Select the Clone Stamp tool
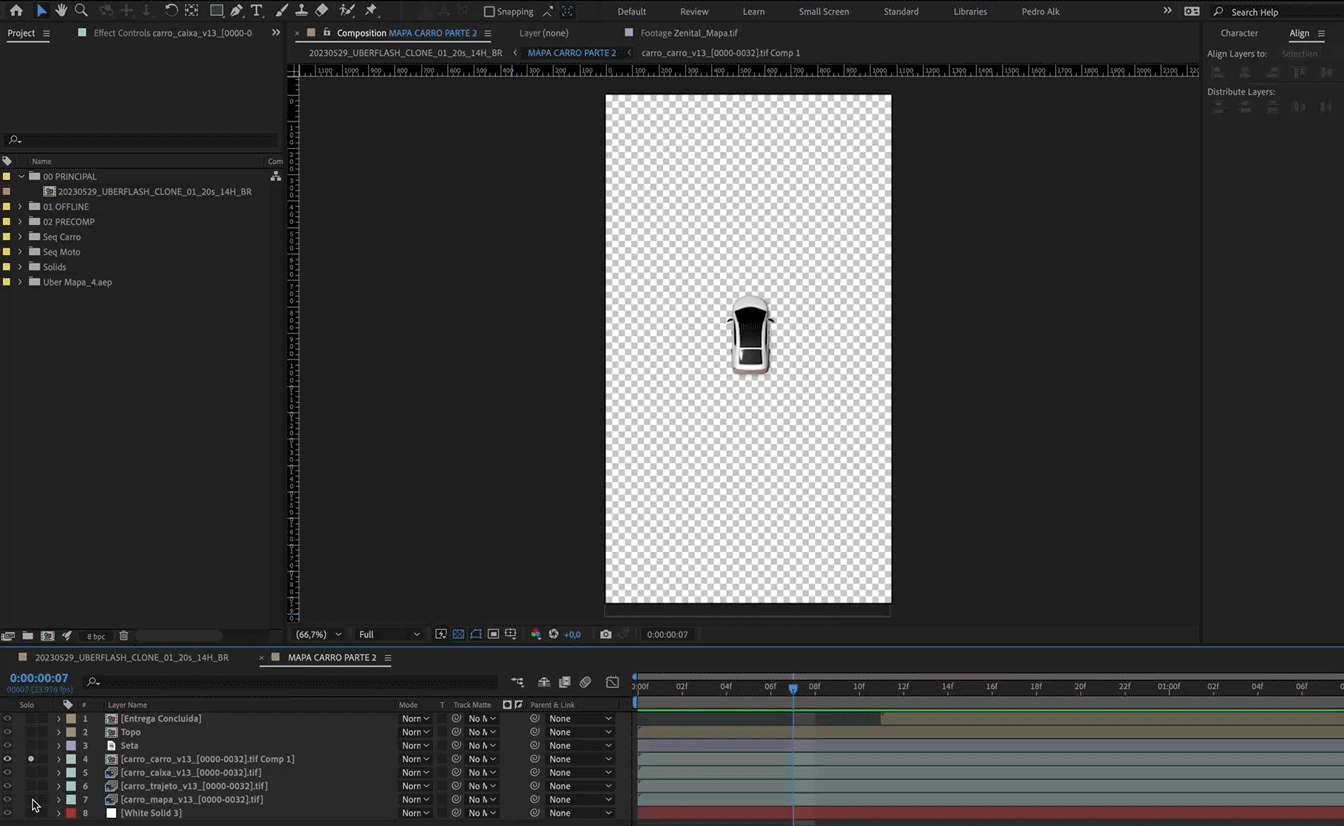1344x826 pixels. click(x=301, y=11)
